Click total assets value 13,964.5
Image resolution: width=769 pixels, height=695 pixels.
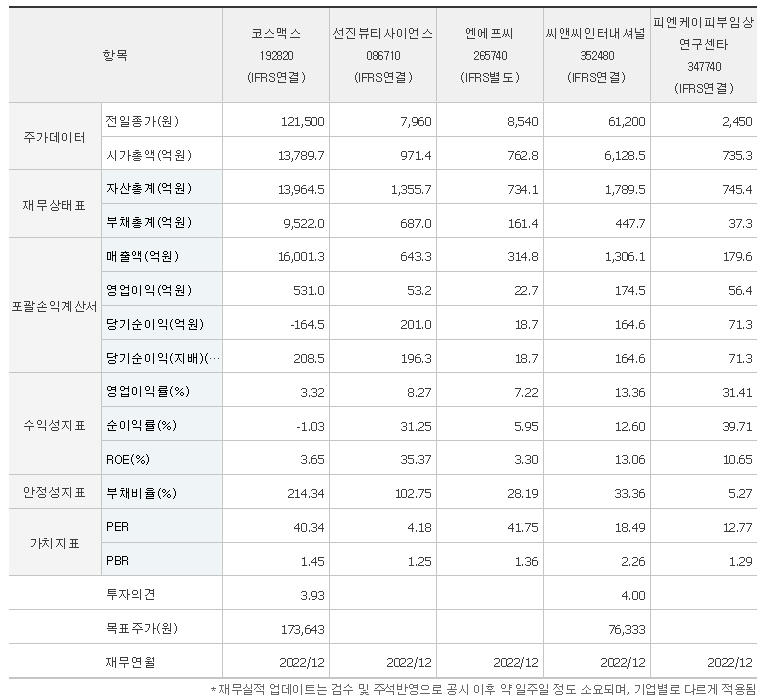[301, 189]
